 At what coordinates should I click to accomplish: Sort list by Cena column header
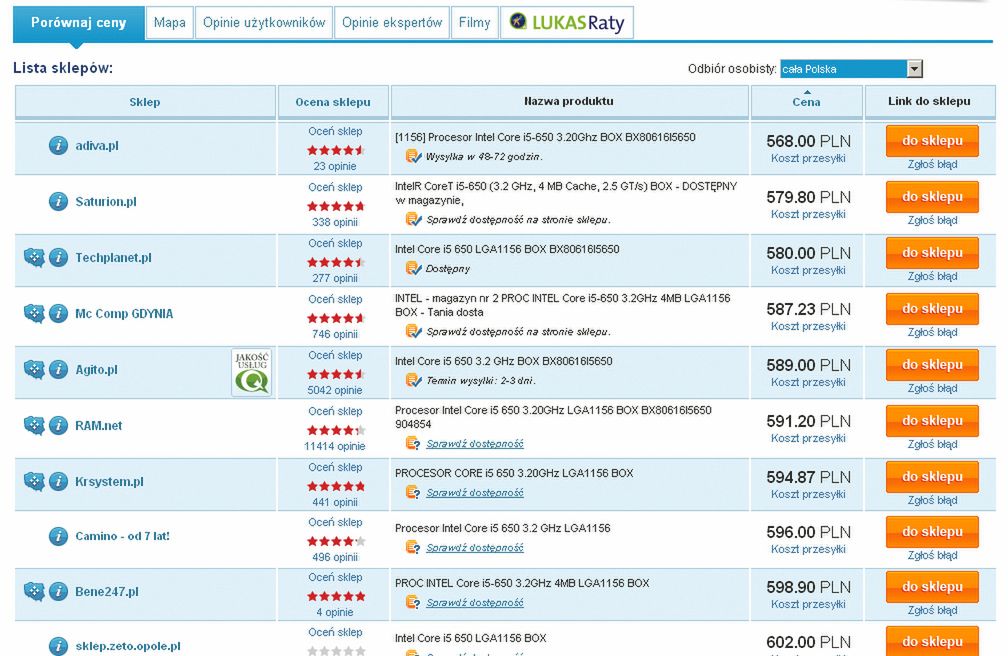point(806,102)
